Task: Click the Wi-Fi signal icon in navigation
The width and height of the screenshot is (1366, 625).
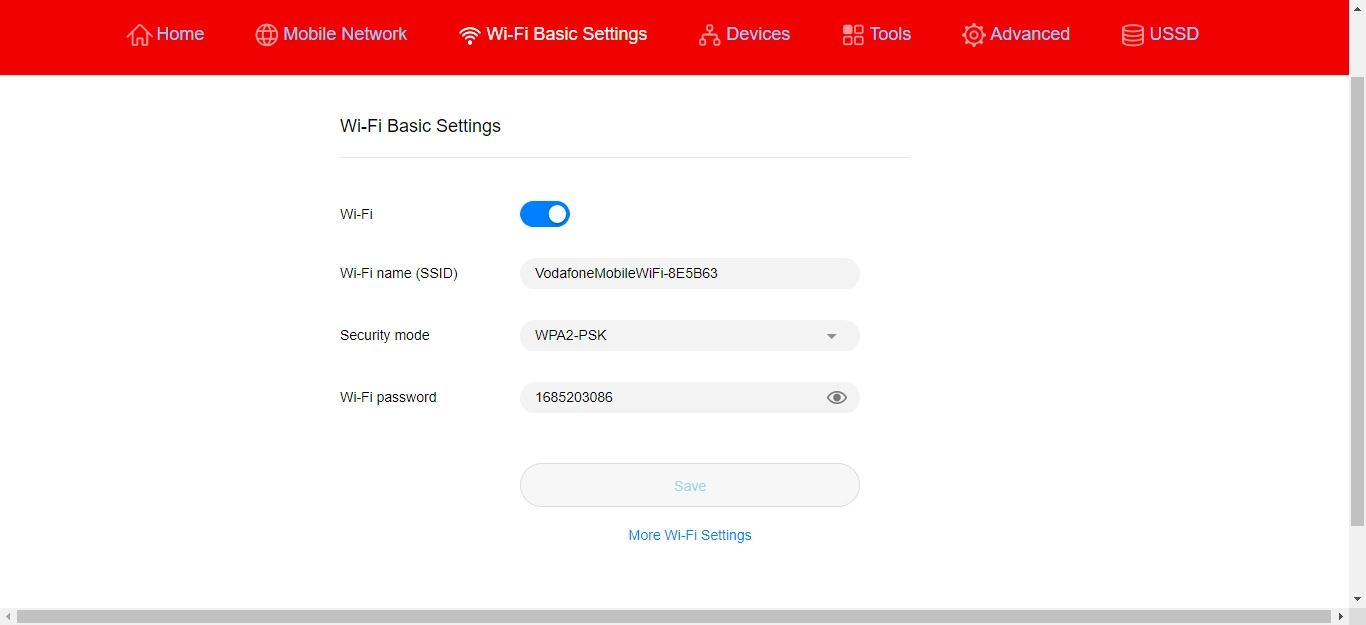Action: point(469,35)
